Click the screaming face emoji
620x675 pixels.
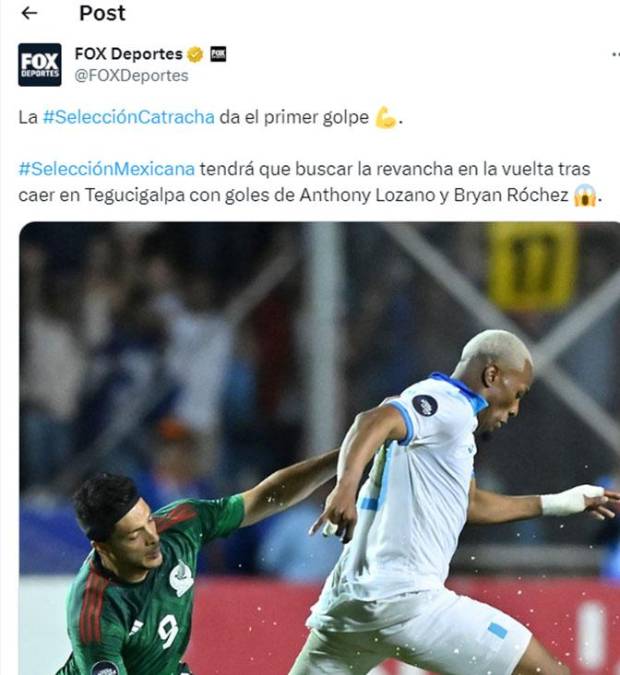[x=585, y=195]
